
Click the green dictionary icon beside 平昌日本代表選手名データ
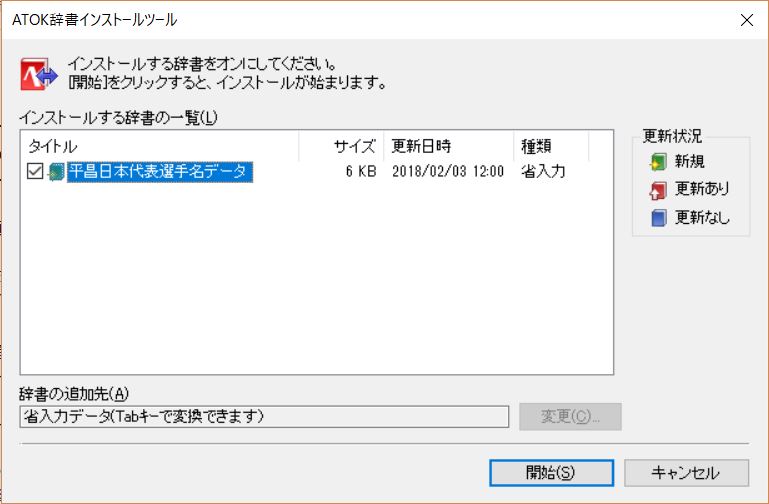point(56,172)
